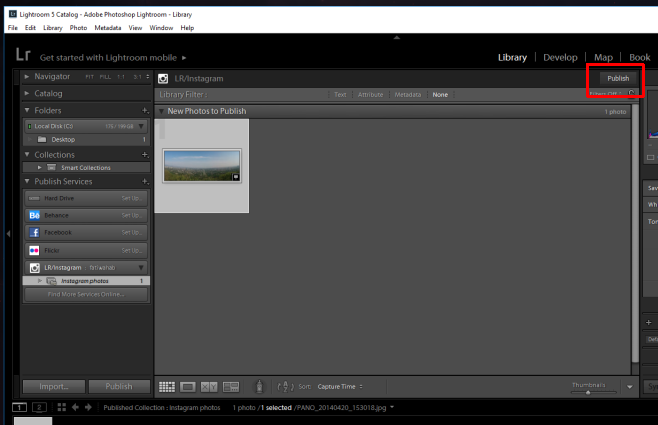This screenshot has width=658, height=425.
Task: Click the comment badge on photo thumbnail
Action: coord(236,177)
